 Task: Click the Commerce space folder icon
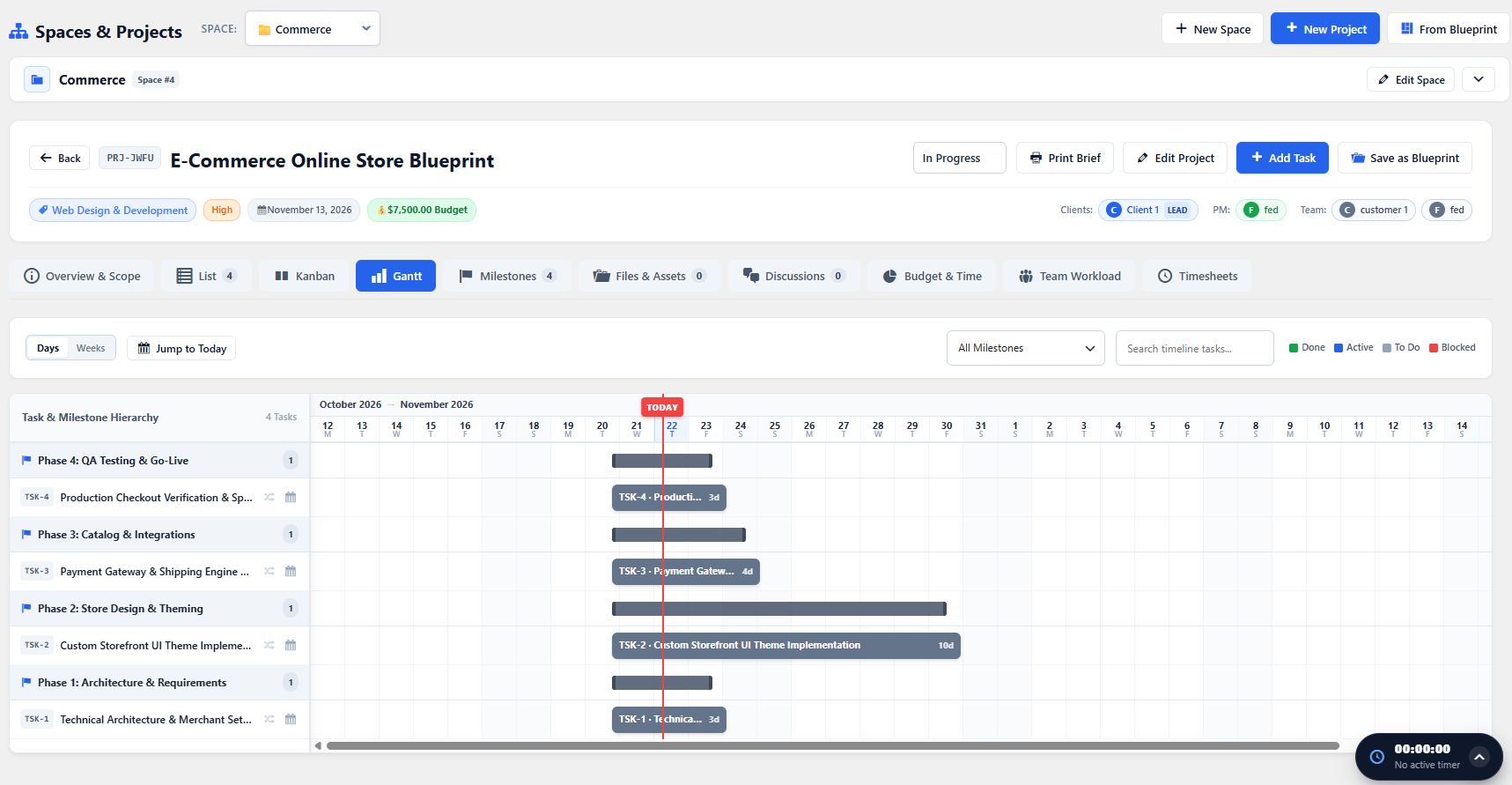[37, 79]
